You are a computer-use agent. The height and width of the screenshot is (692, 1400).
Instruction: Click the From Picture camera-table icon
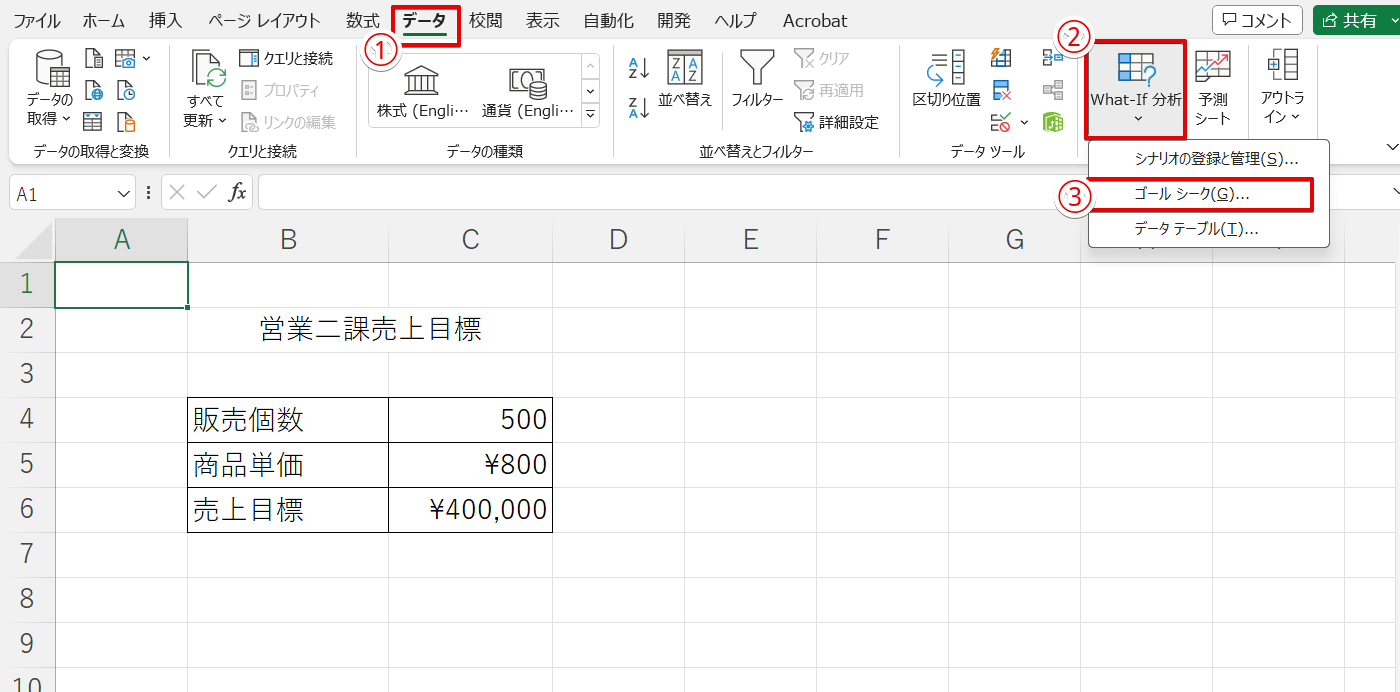126,59
